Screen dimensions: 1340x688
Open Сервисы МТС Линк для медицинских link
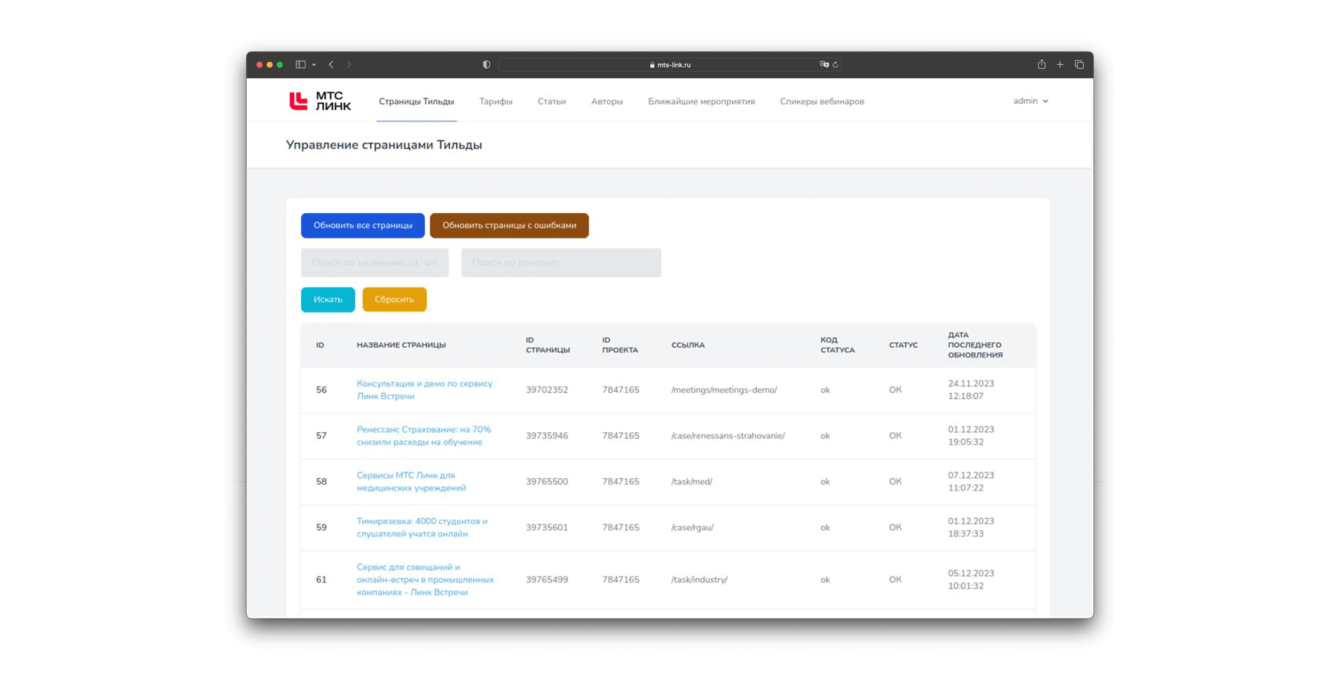click(x=411, y=482)
